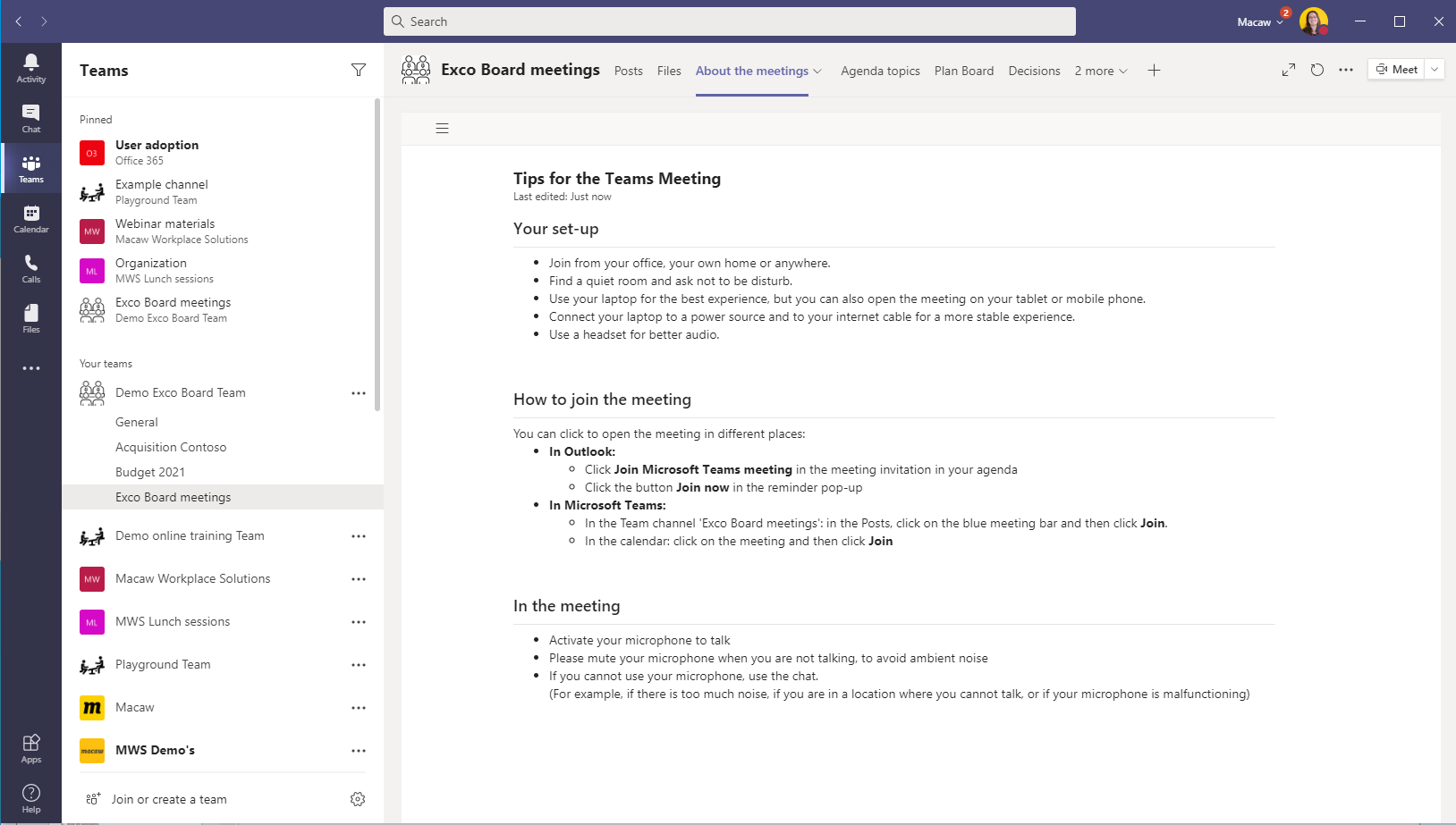Open more options for Demo Exco Board Team
This screenshot has width=1456, height=825.
359,393
